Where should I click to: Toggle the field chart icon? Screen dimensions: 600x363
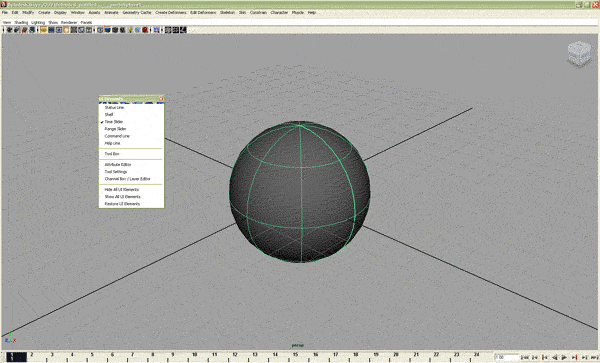(x=74, y=29)
